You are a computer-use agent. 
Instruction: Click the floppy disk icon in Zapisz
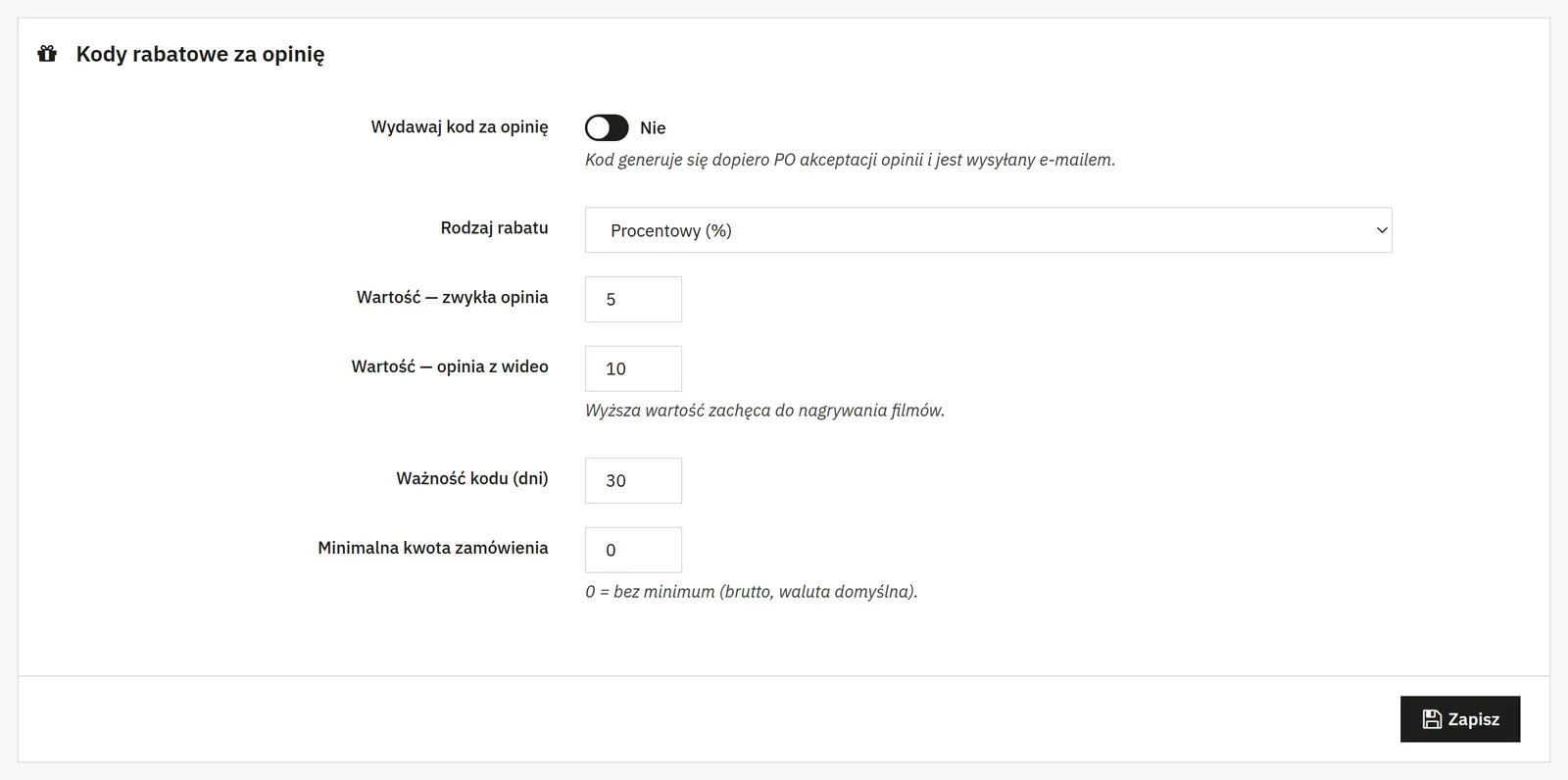coord(1432,719)
